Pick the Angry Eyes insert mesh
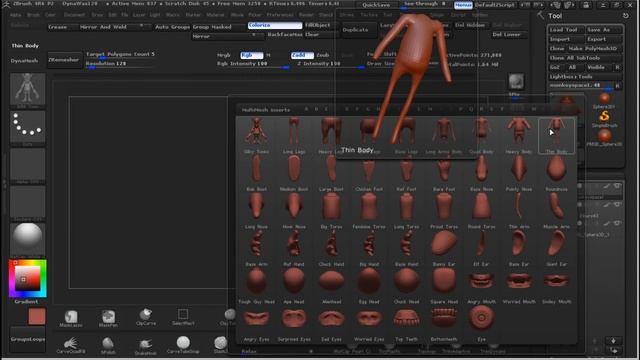Image resolution: width=640 pixels, height=360 pixels. tap(256, 323)
